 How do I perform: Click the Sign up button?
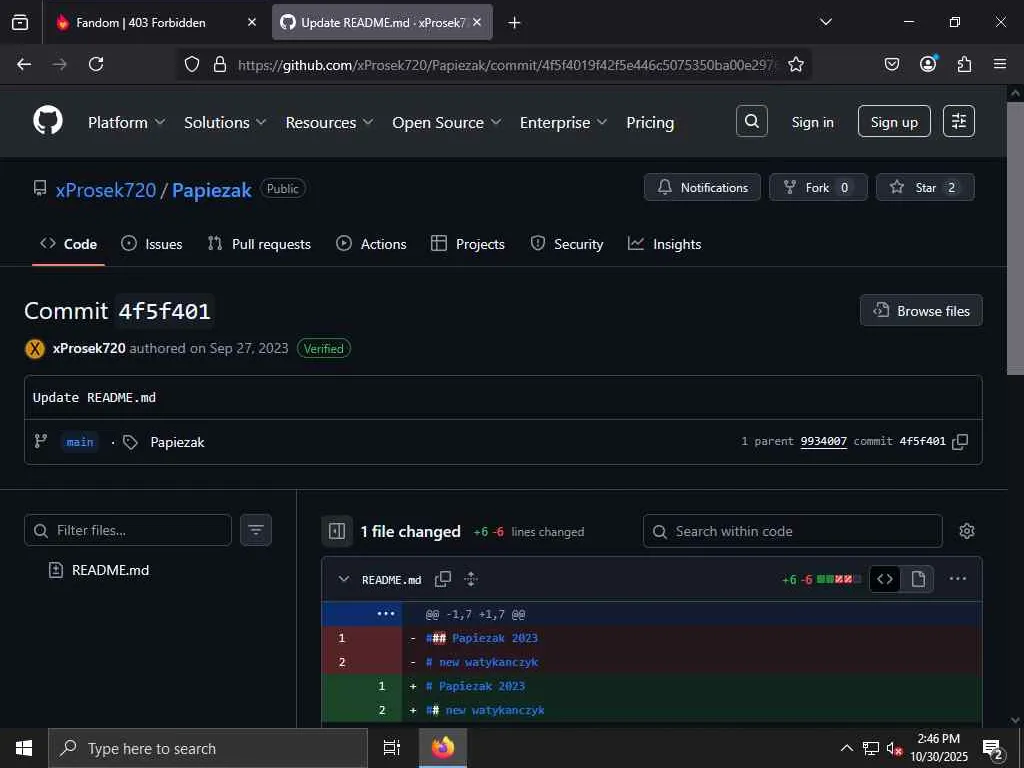[894, 121]
